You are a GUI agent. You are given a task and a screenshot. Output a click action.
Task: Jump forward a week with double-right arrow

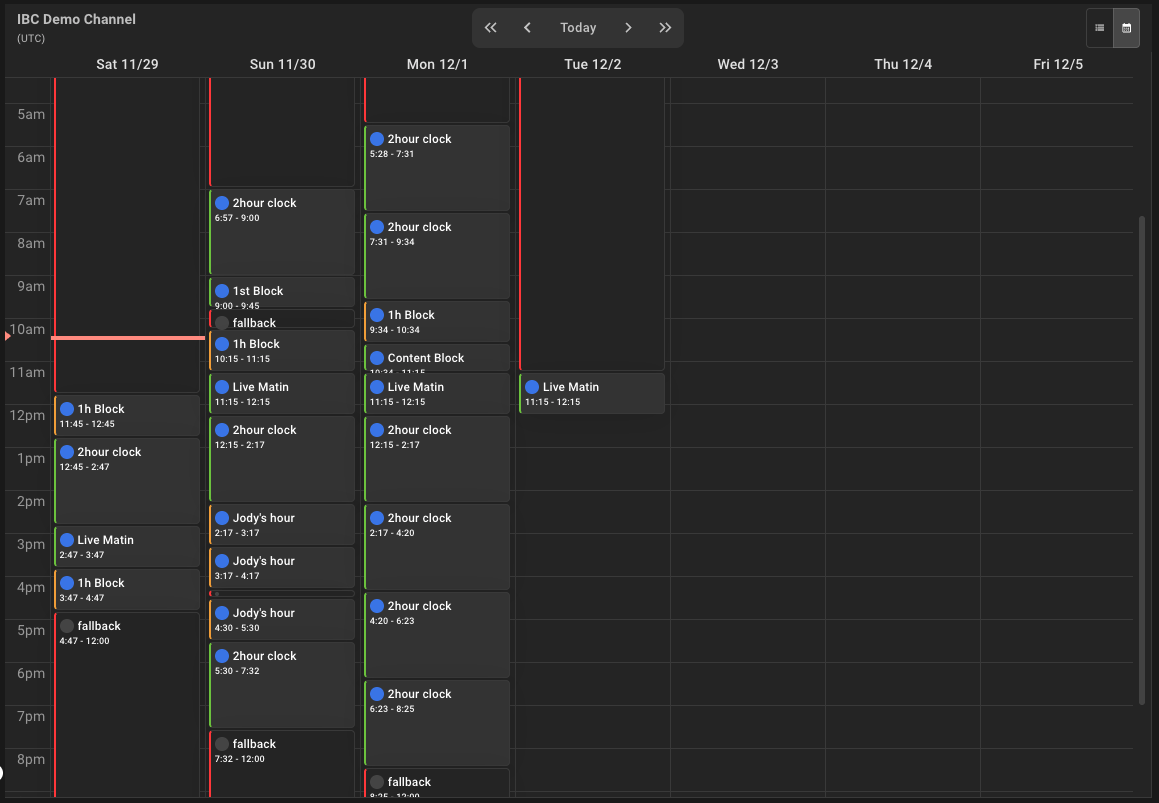click(665, 28)
